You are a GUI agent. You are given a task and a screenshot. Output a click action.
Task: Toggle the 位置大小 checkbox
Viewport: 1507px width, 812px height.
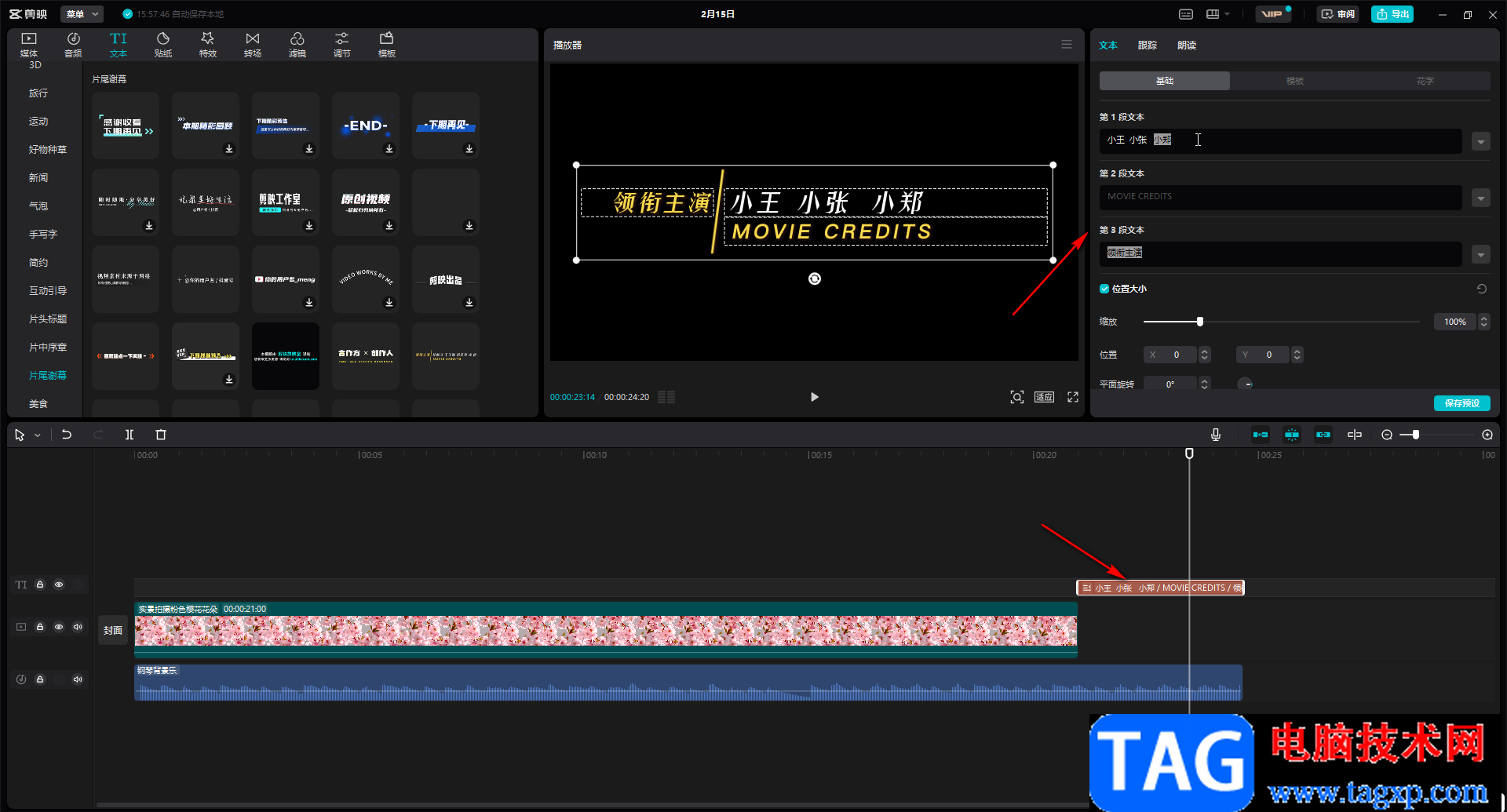pos(1104,289)
